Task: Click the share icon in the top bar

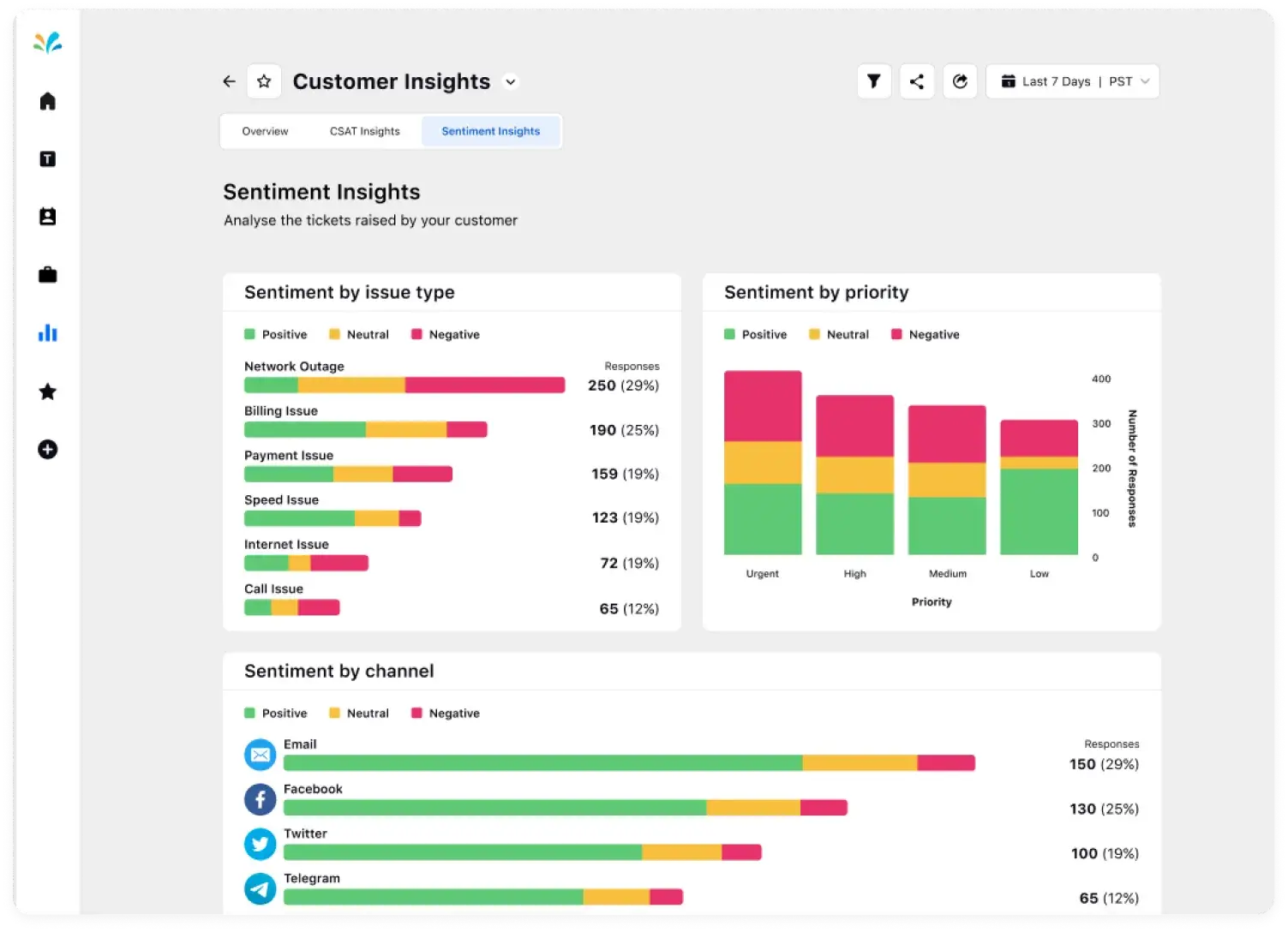Action: click(916, 81)
